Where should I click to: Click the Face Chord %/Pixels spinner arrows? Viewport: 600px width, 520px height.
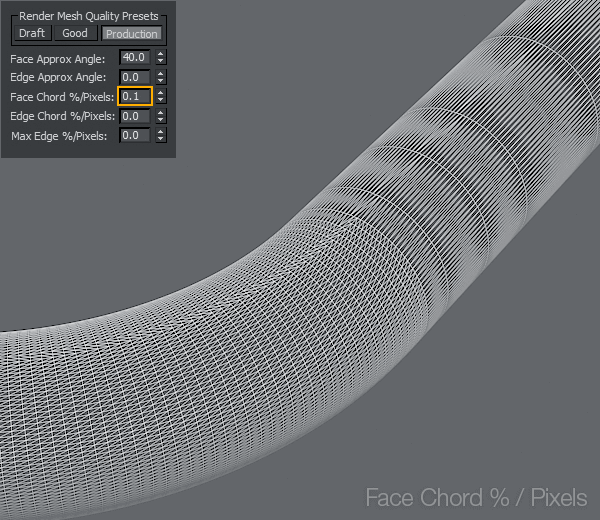161,96
